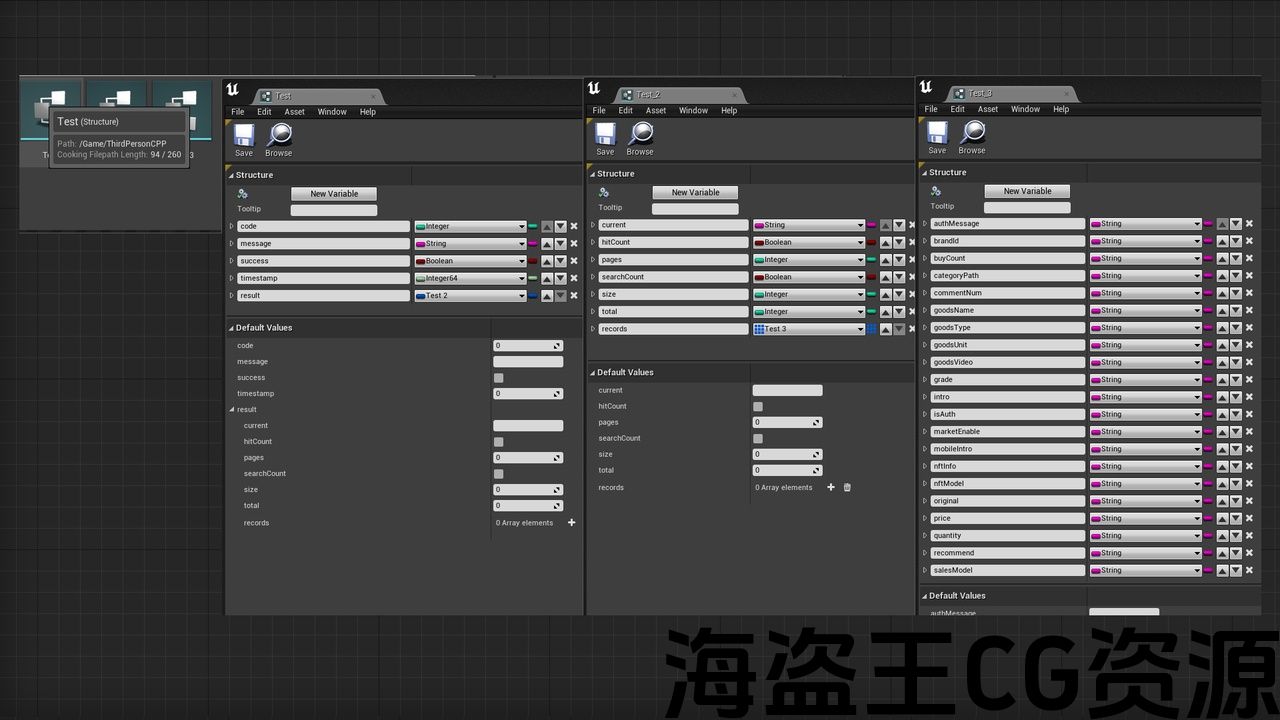The width and height of the screenshot is (1280, 720).
Task: Click the Save icon in the Test_3 window
Action: click(x=937, y=133)
